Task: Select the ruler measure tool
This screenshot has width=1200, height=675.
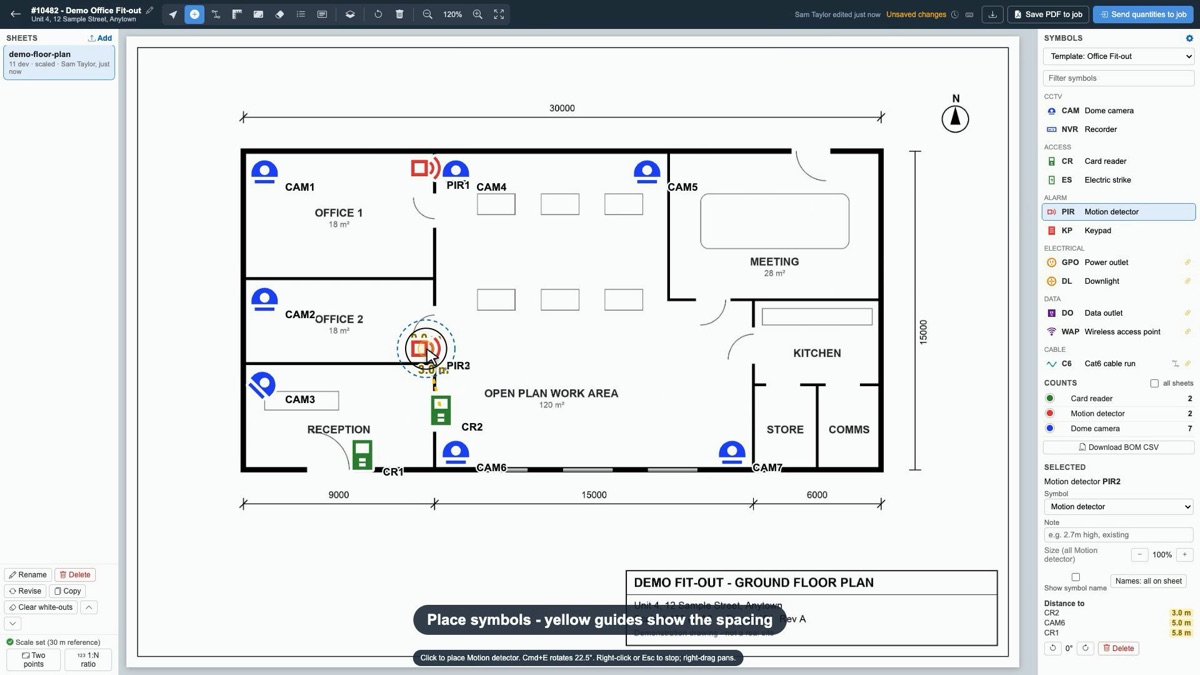Action: point(237,14)
